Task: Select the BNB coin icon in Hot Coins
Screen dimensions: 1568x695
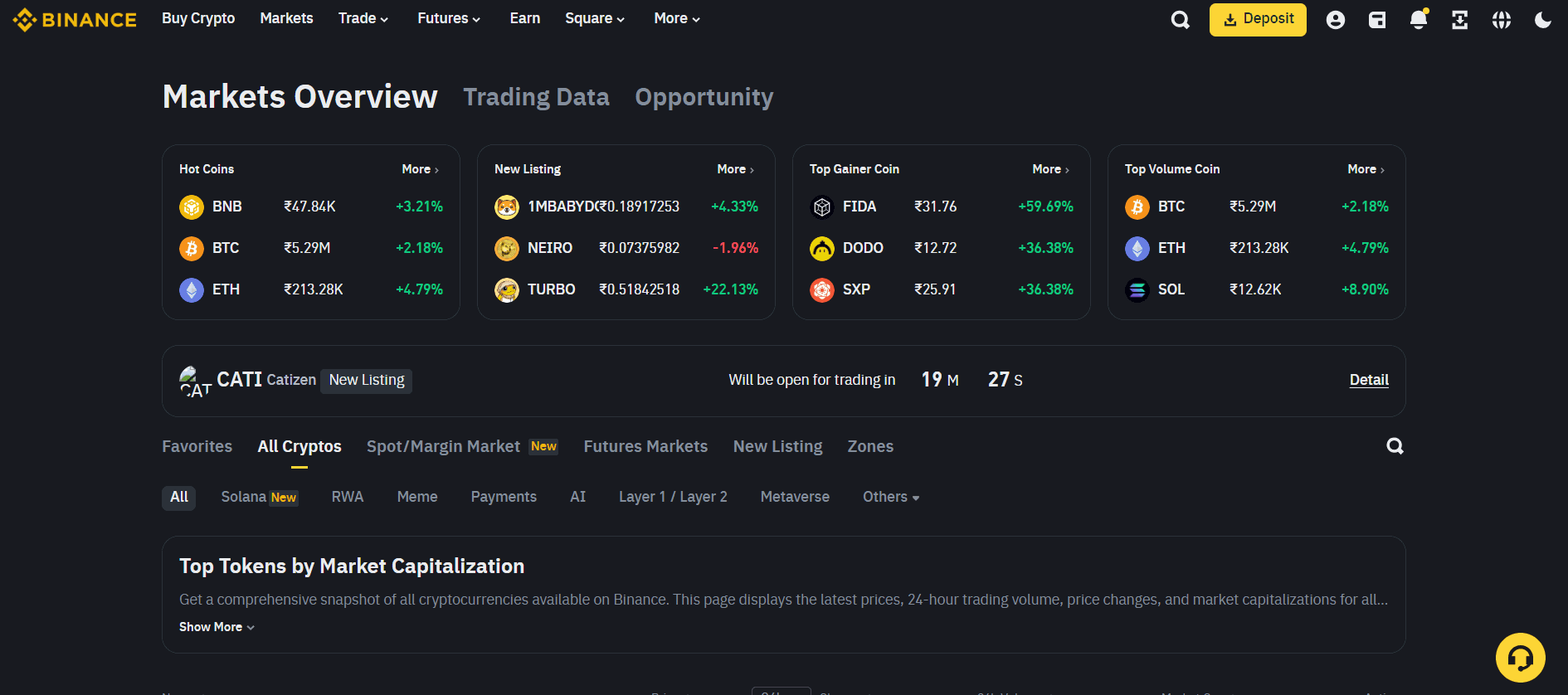Action: pyautogui.click(x=192, y=207)
